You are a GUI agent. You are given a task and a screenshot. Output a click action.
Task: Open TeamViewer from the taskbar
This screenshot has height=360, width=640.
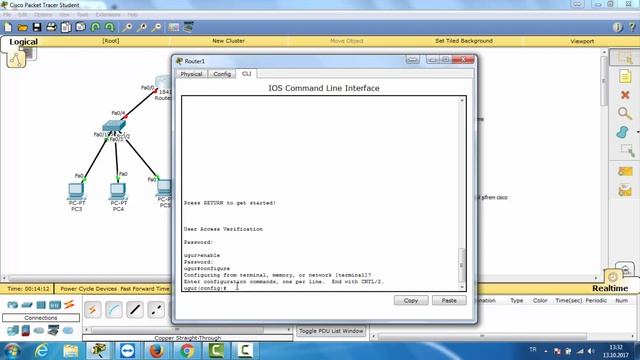127,351
